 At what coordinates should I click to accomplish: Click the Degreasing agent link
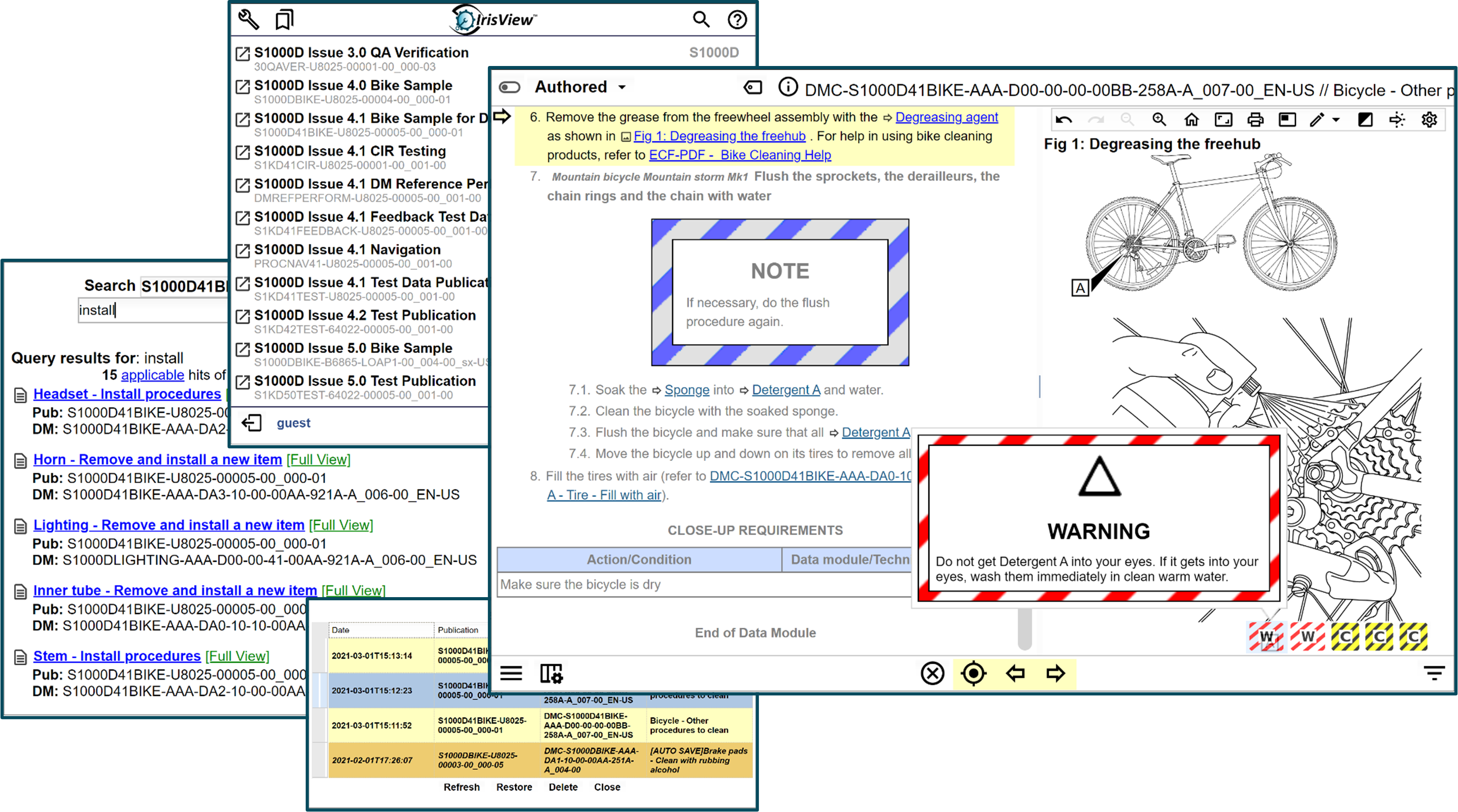[946, 117]
